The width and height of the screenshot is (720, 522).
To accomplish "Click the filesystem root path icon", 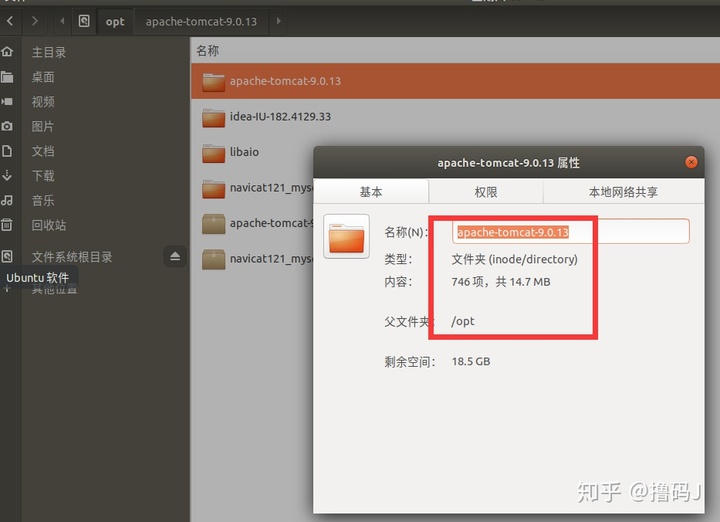I will (x=84, y=21).
